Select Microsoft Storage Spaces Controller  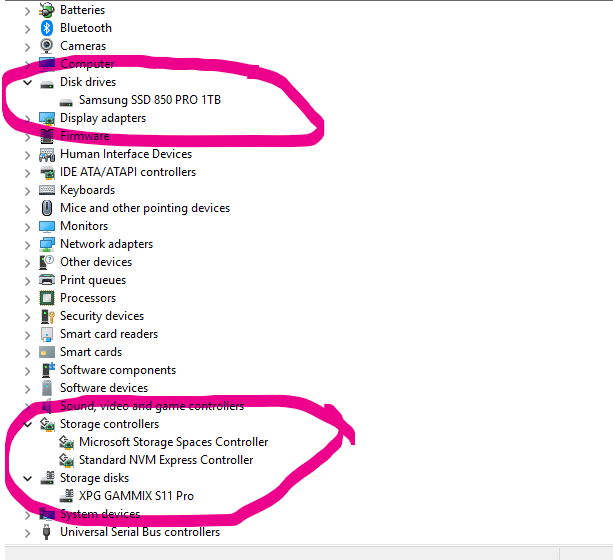point(174,442)
